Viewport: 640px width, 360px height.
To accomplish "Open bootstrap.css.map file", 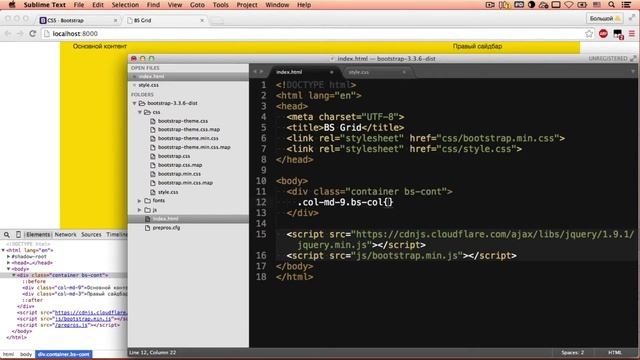I will (x=180, y=165).
